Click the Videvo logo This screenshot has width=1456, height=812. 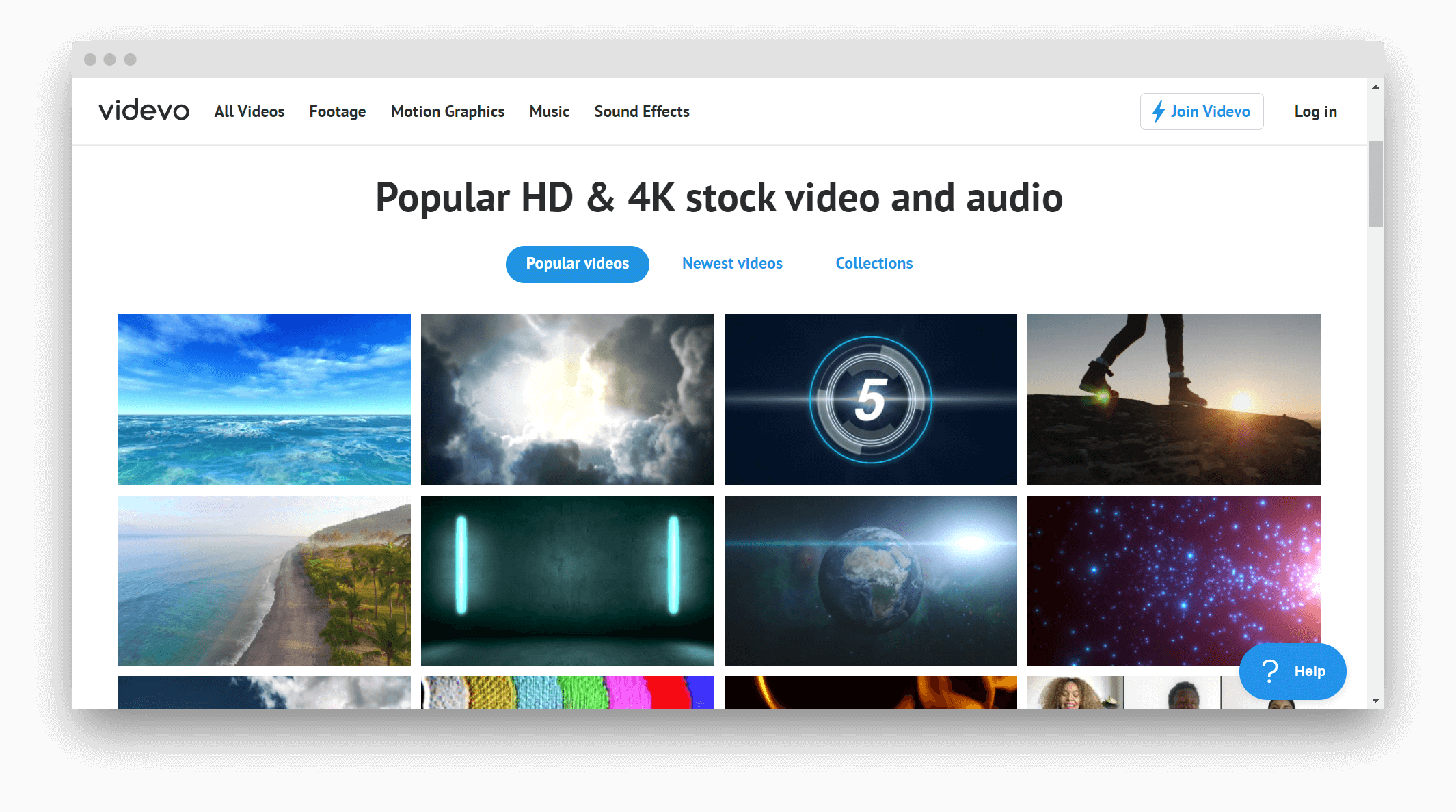(x=144, y=111)
